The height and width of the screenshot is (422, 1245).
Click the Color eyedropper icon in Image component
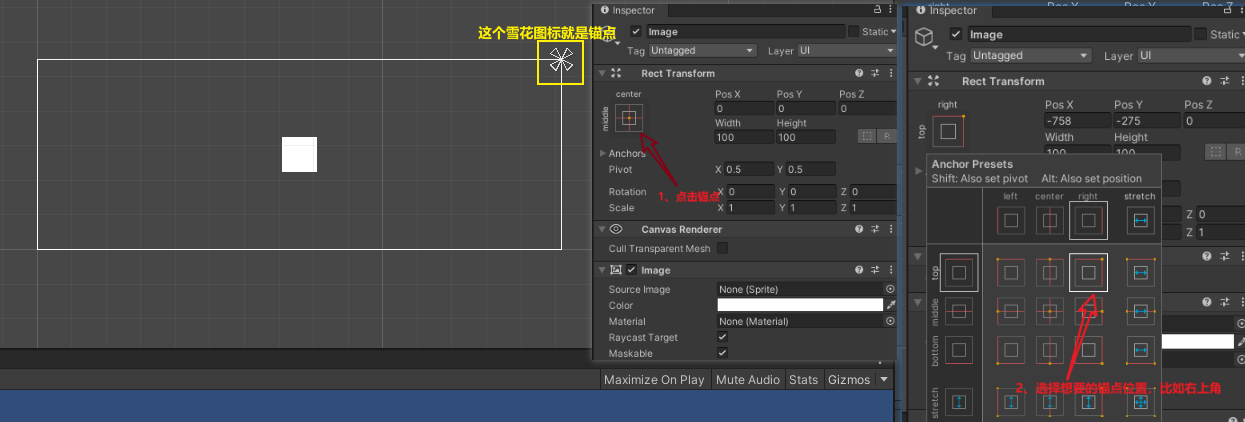click(x=890, y=305)
